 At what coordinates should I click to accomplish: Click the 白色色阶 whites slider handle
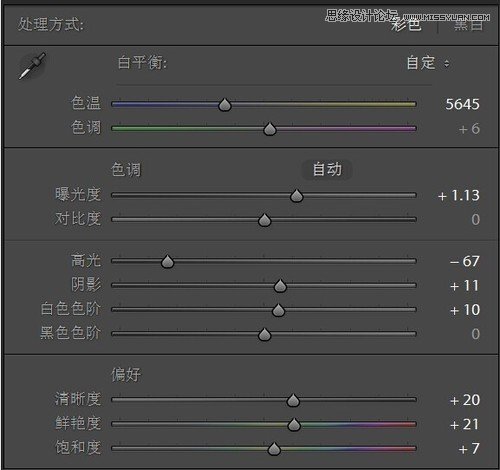click(278, 310)
